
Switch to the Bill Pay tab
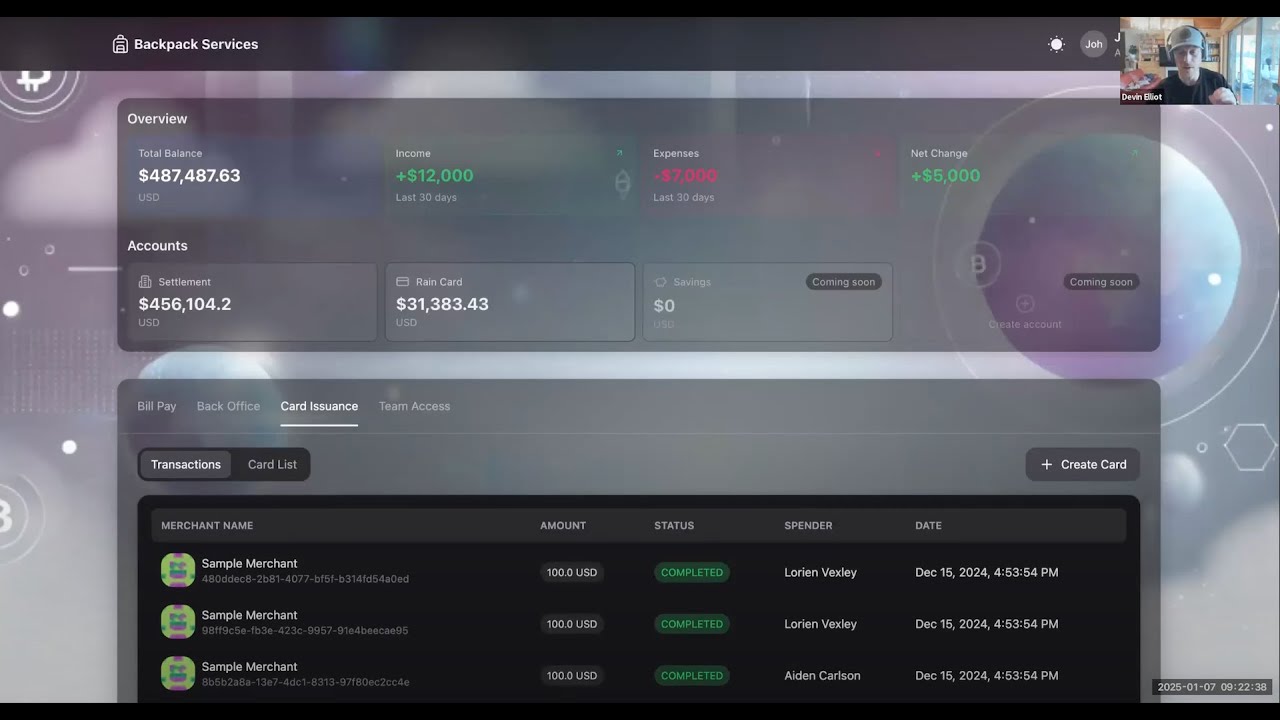(156, 406)
